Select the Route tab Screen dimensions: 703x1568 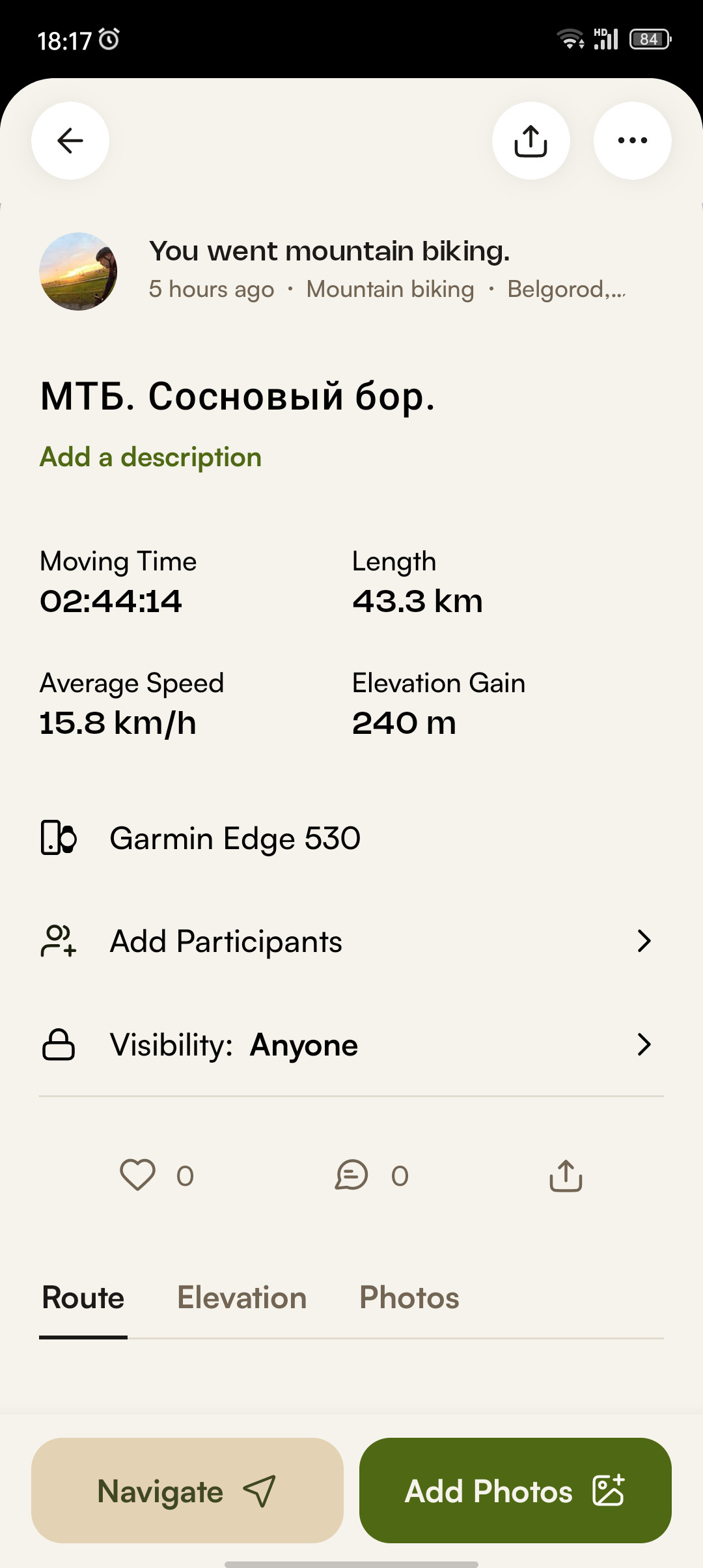83,1298
